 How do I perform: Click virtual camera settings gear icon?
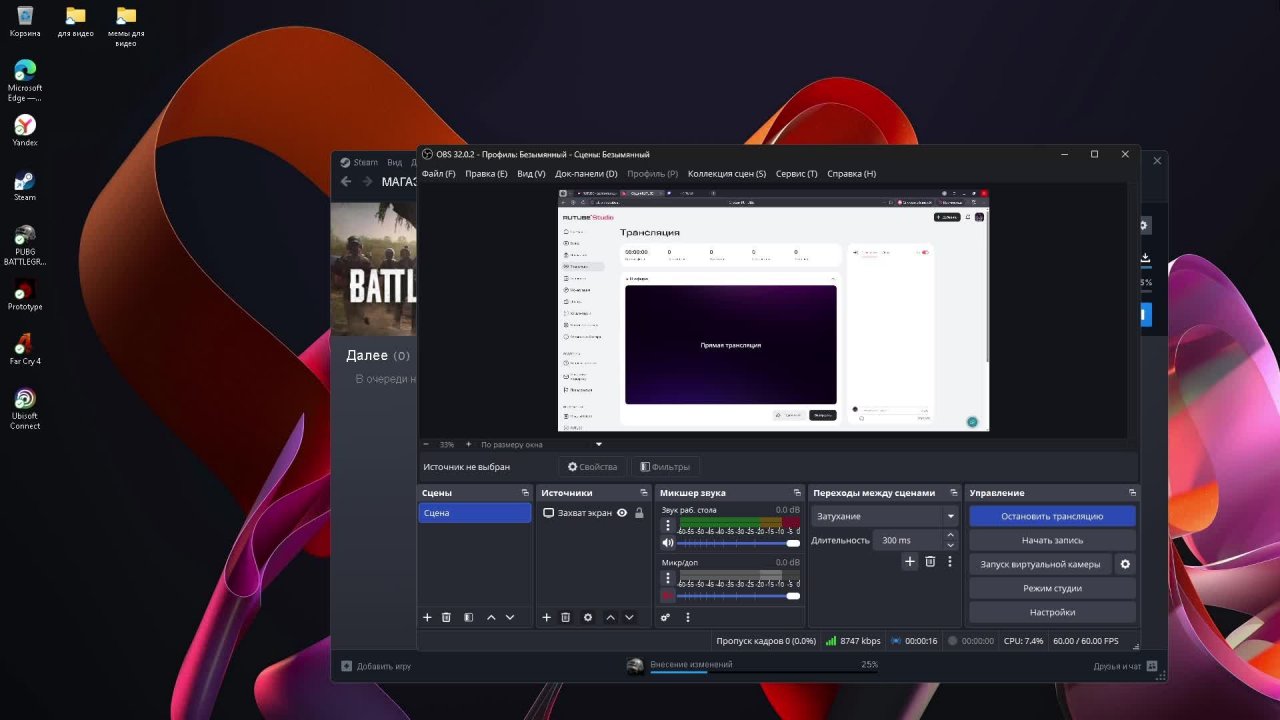(x=1125, y=564)
